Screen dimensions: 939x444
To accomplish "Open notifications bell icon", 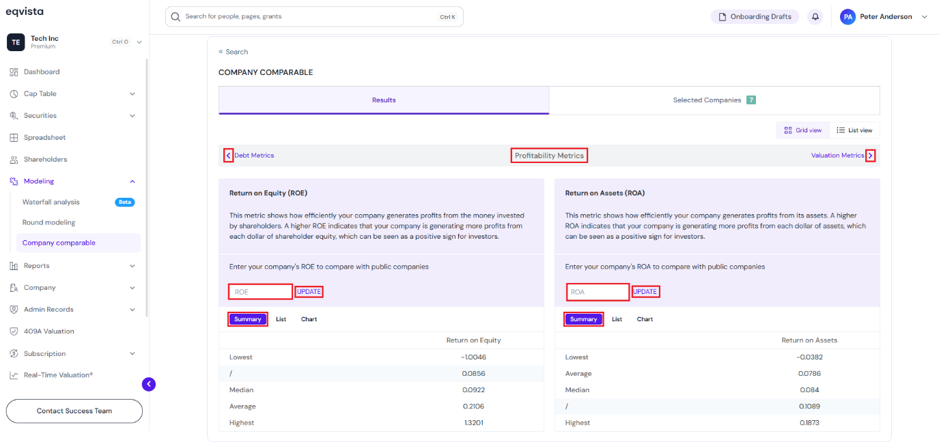I will 815,17.
